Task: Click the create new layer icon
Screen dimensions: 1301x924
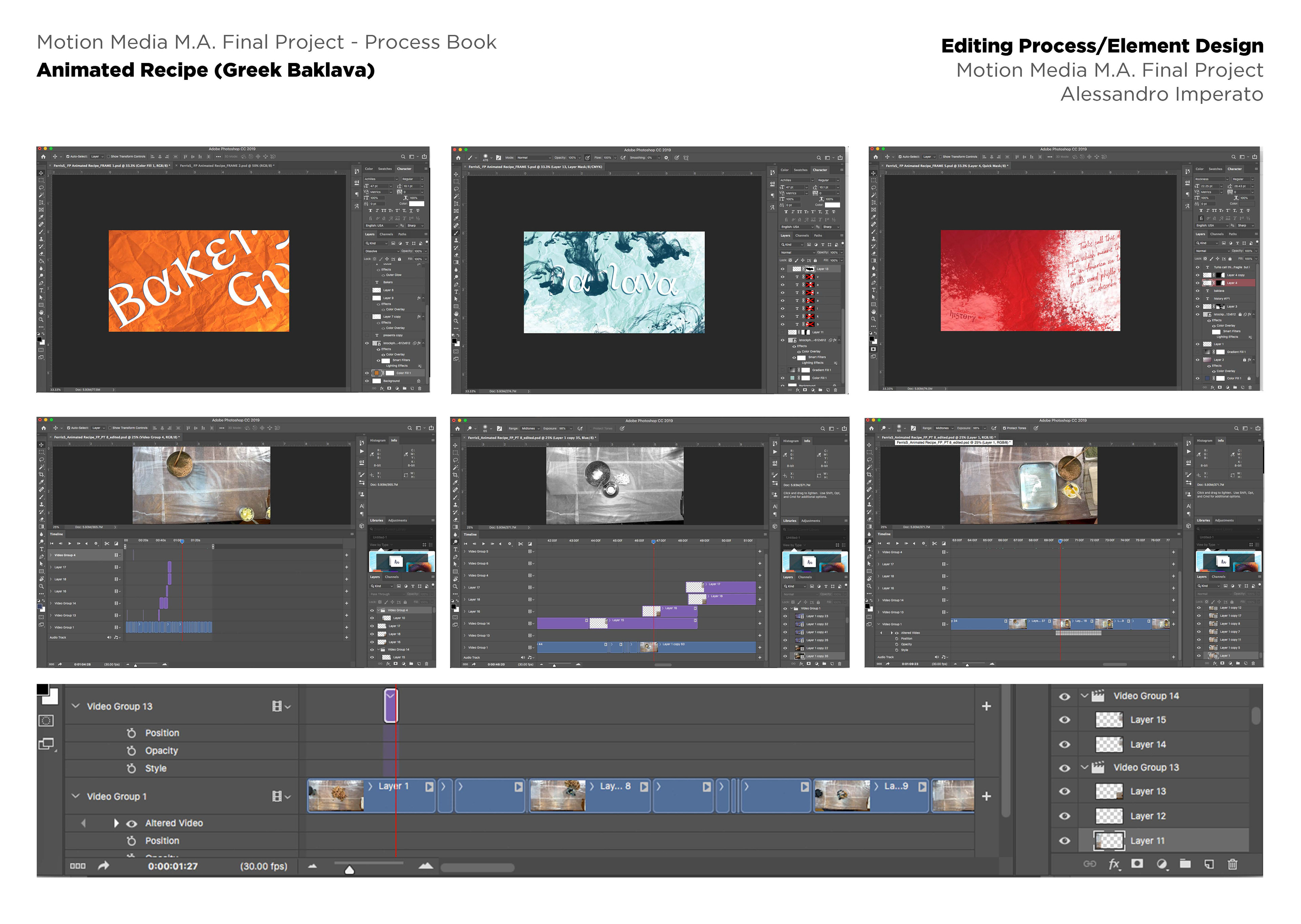Action: tap(1209, 864)
